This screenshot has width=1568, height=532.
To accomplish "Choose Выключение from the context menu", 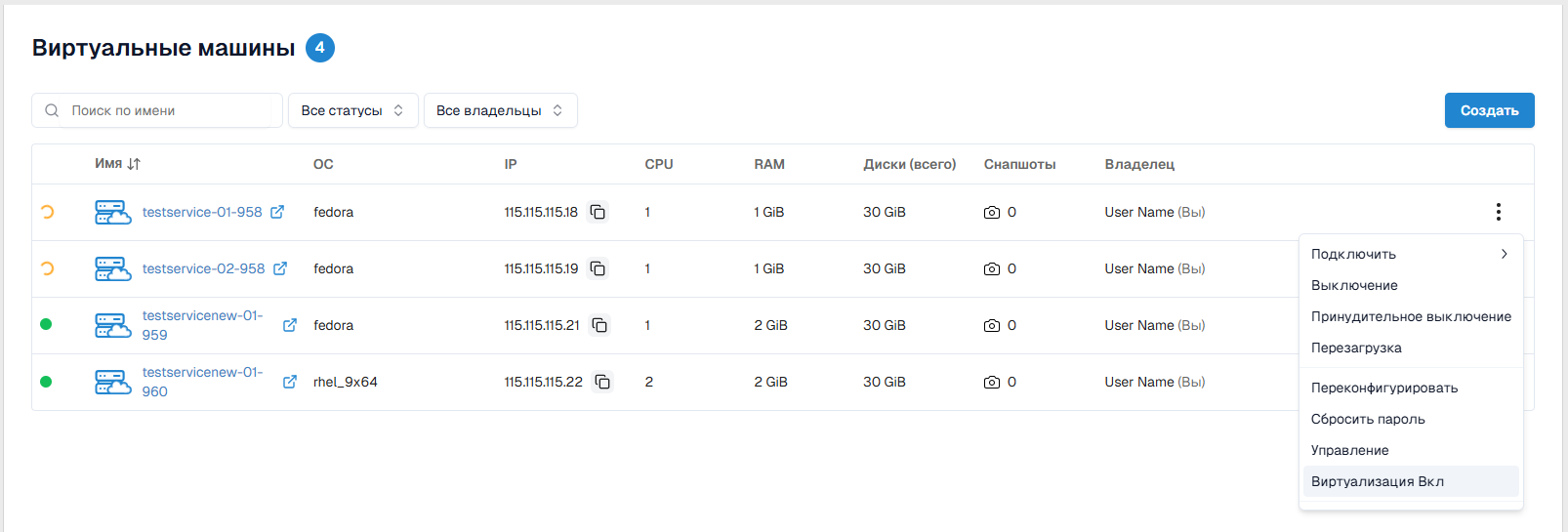I will 1354,285.
